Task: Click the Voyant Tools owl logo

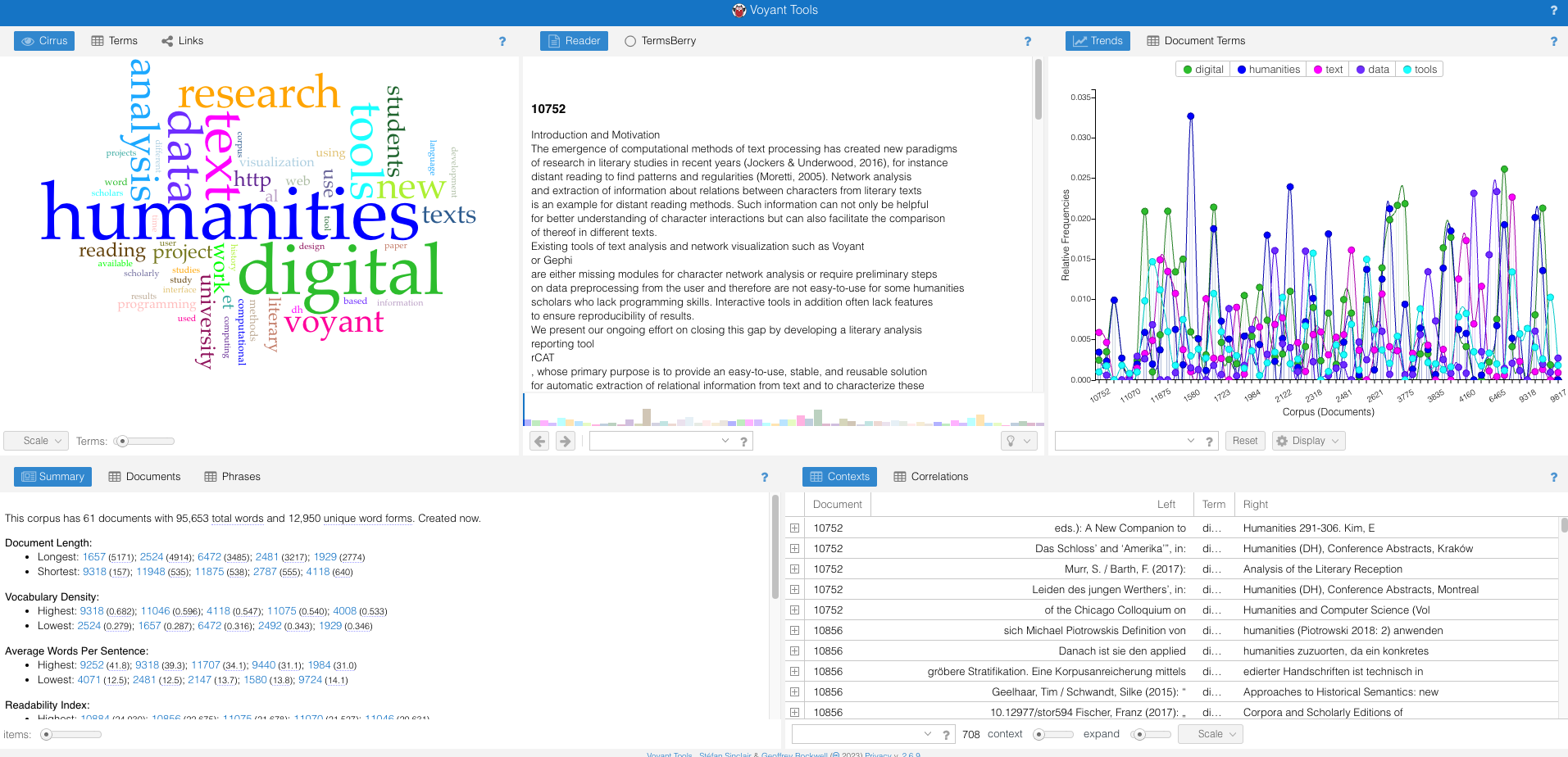Action: click(x=739, y=10)
